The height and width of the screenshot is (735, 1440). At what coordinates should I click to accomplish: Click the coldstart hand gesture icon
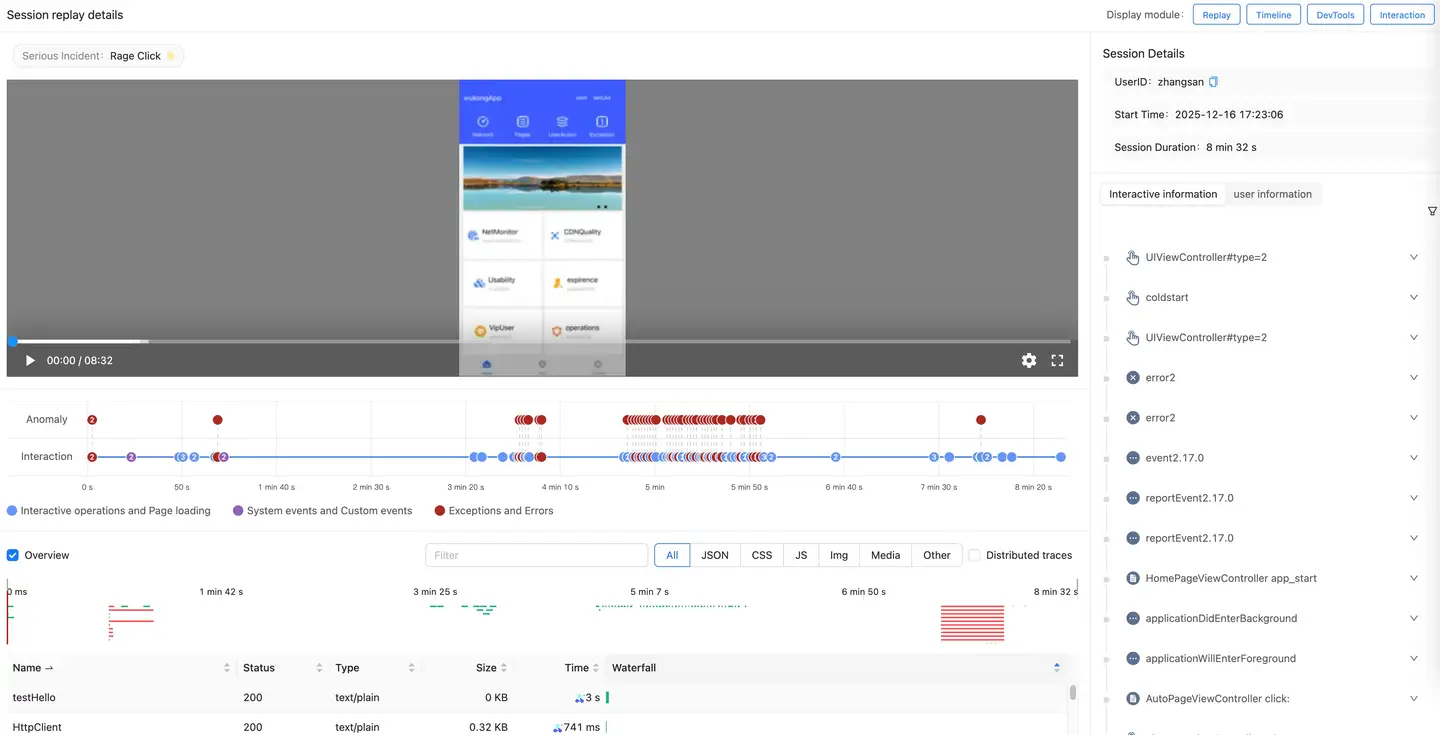coord(1133,298)
